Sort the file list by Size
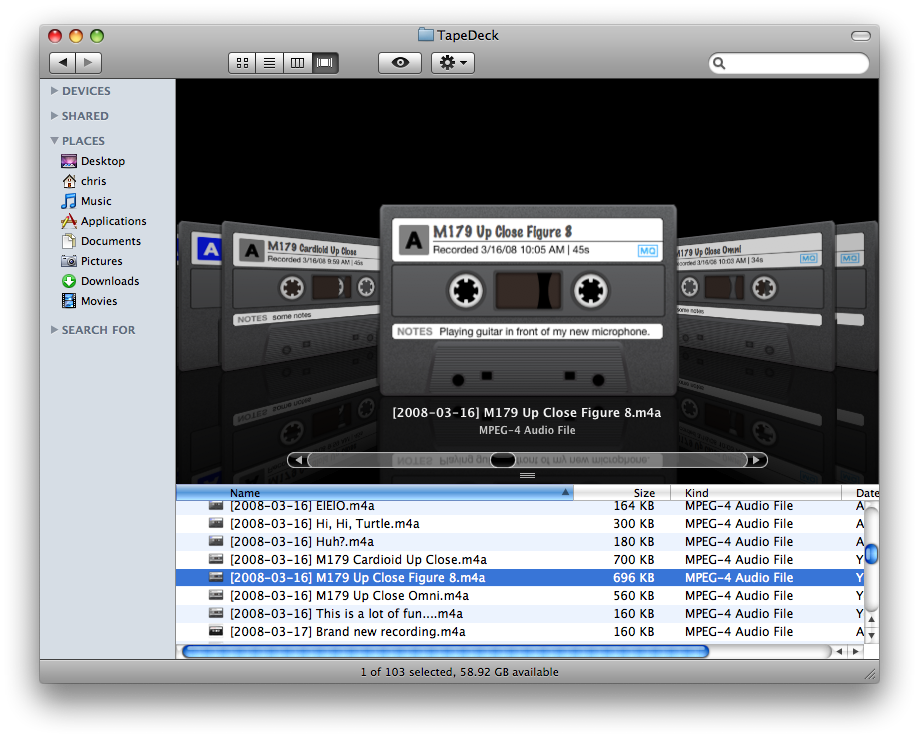 click(621, 493)
